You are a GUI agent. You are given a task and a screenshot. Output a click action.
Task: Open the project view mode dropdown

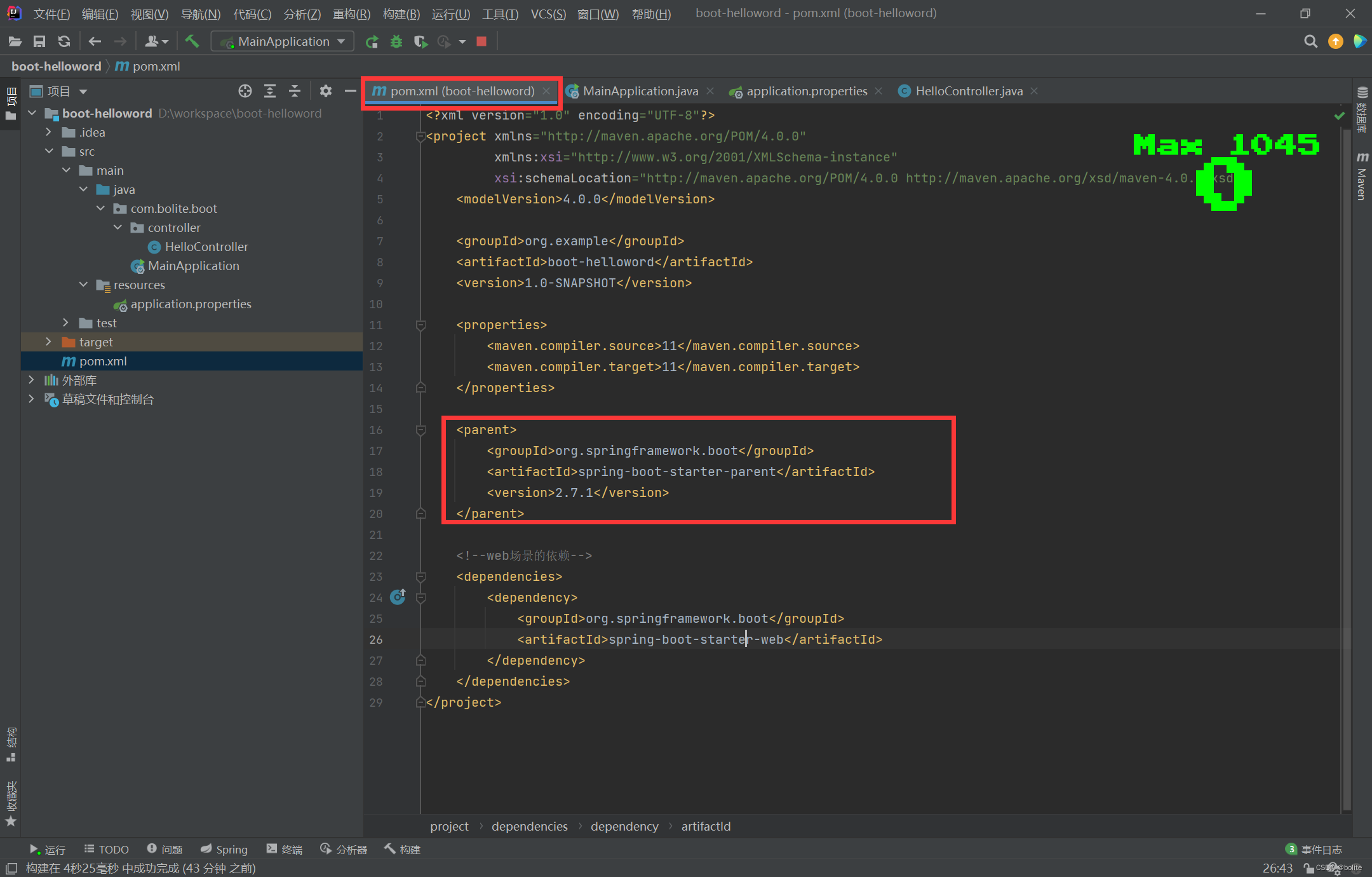(x=58, y=92)
